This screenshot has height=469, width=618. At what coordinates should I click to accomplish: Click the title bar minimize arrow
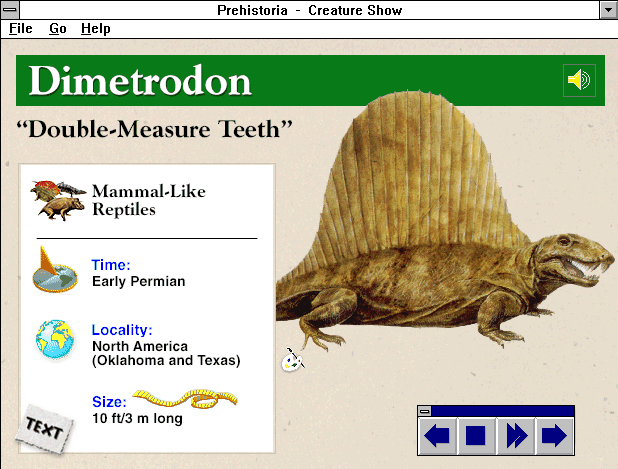tap(609, 10)
